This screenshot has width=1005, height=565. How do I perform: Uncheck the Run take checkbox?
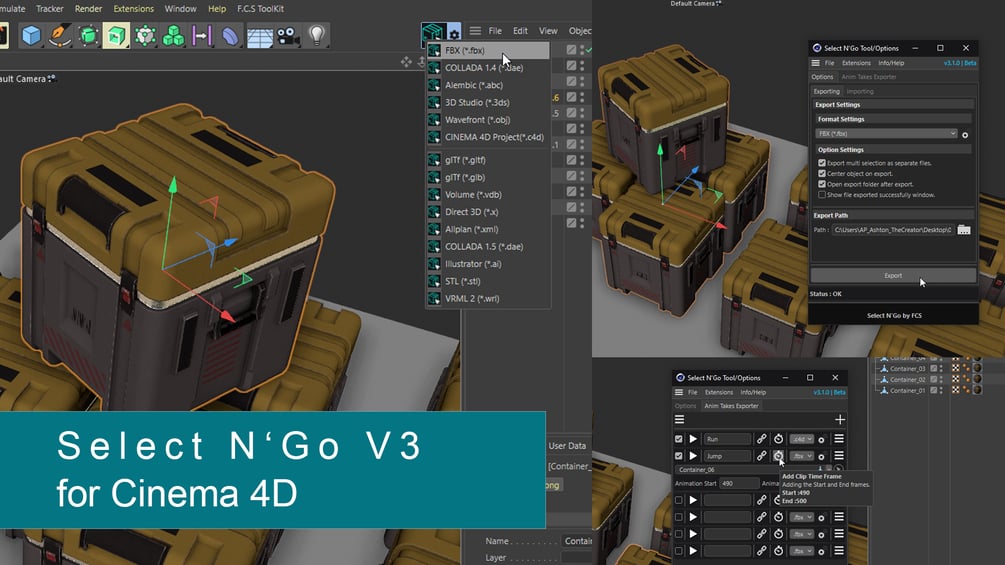pos(679,439)
